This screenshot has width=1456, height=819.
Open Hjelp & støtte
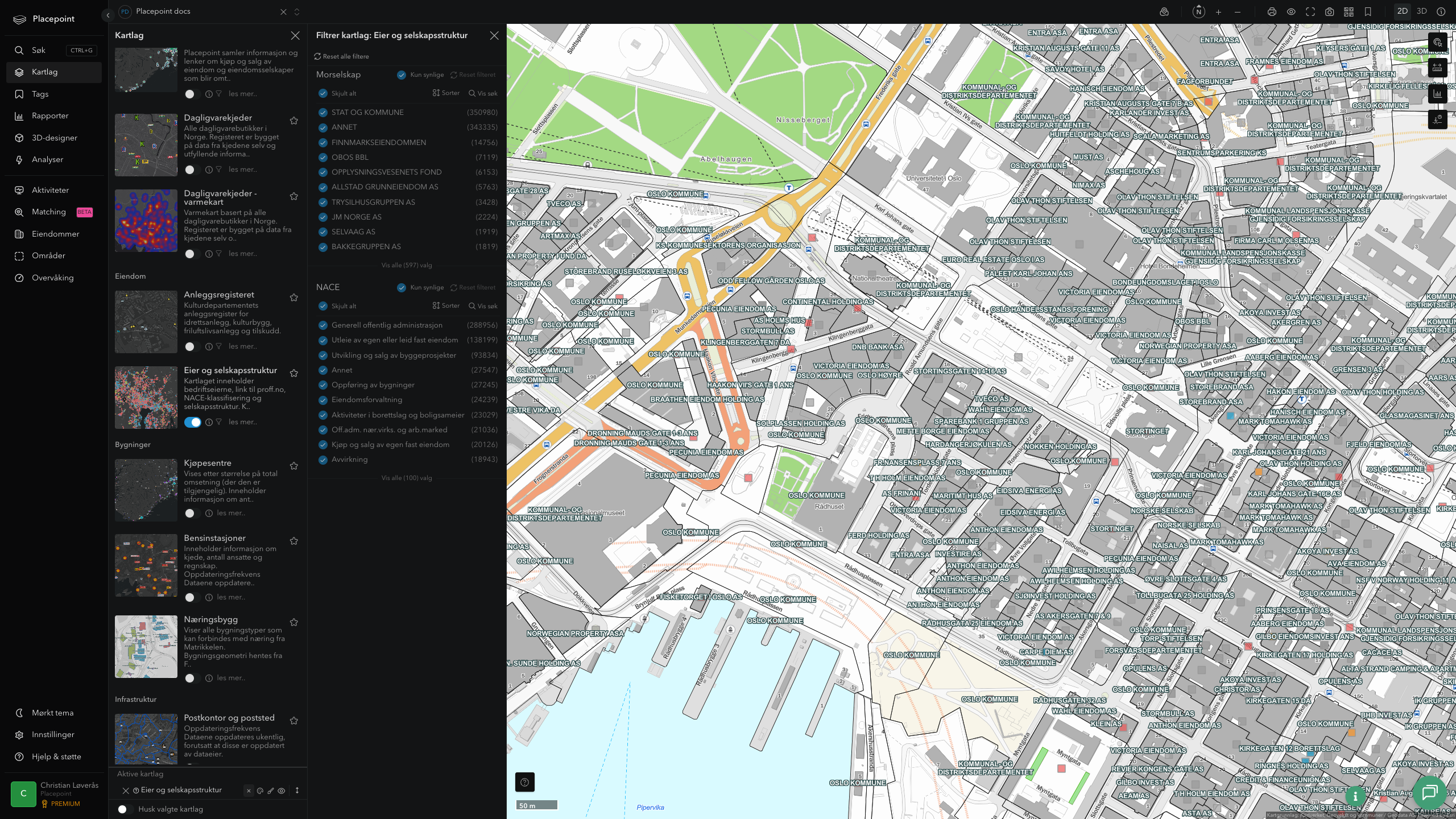pyautogui.click(x=54, y=757)
